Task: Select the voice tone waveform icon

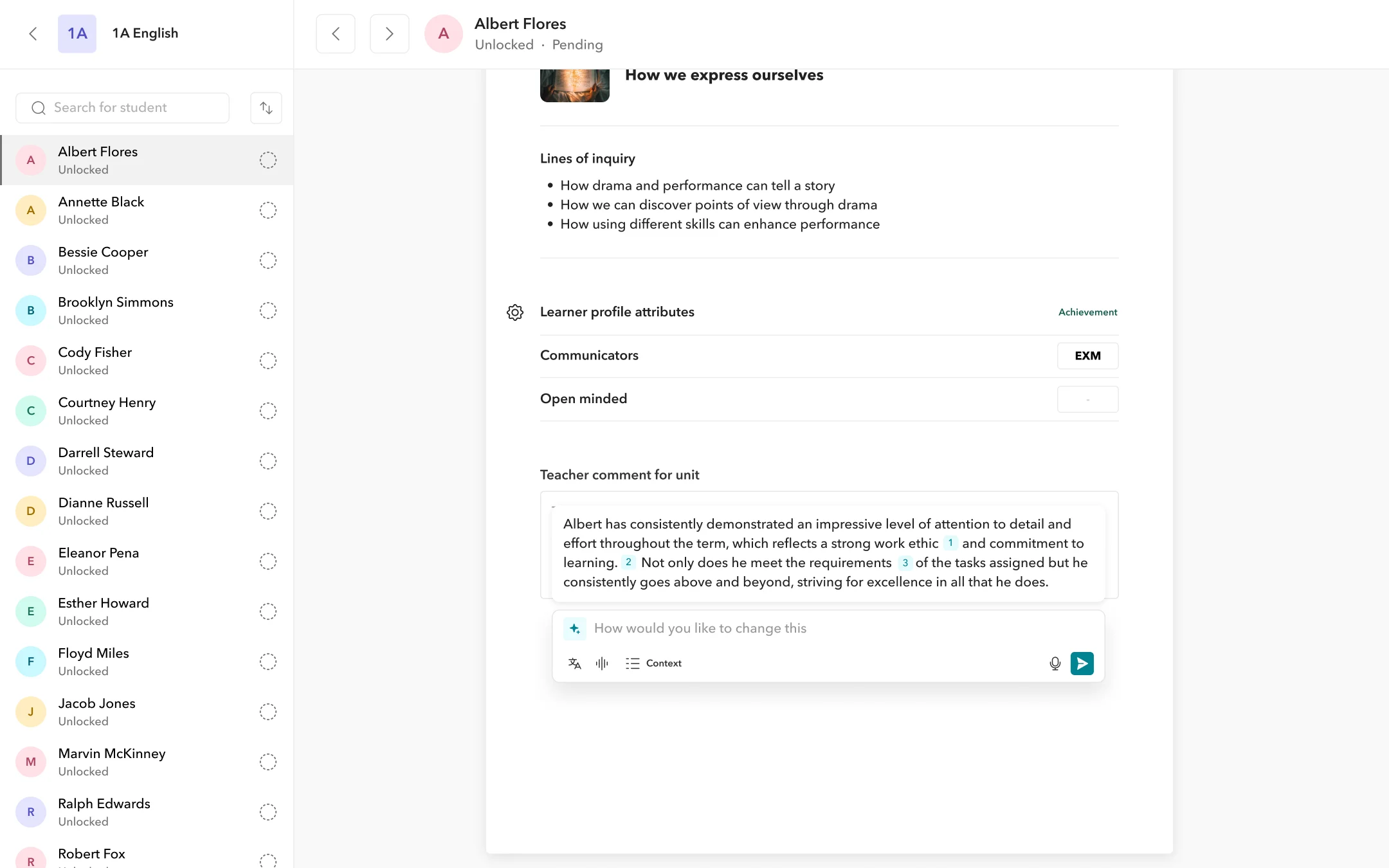Action: (x=602, y=664)
